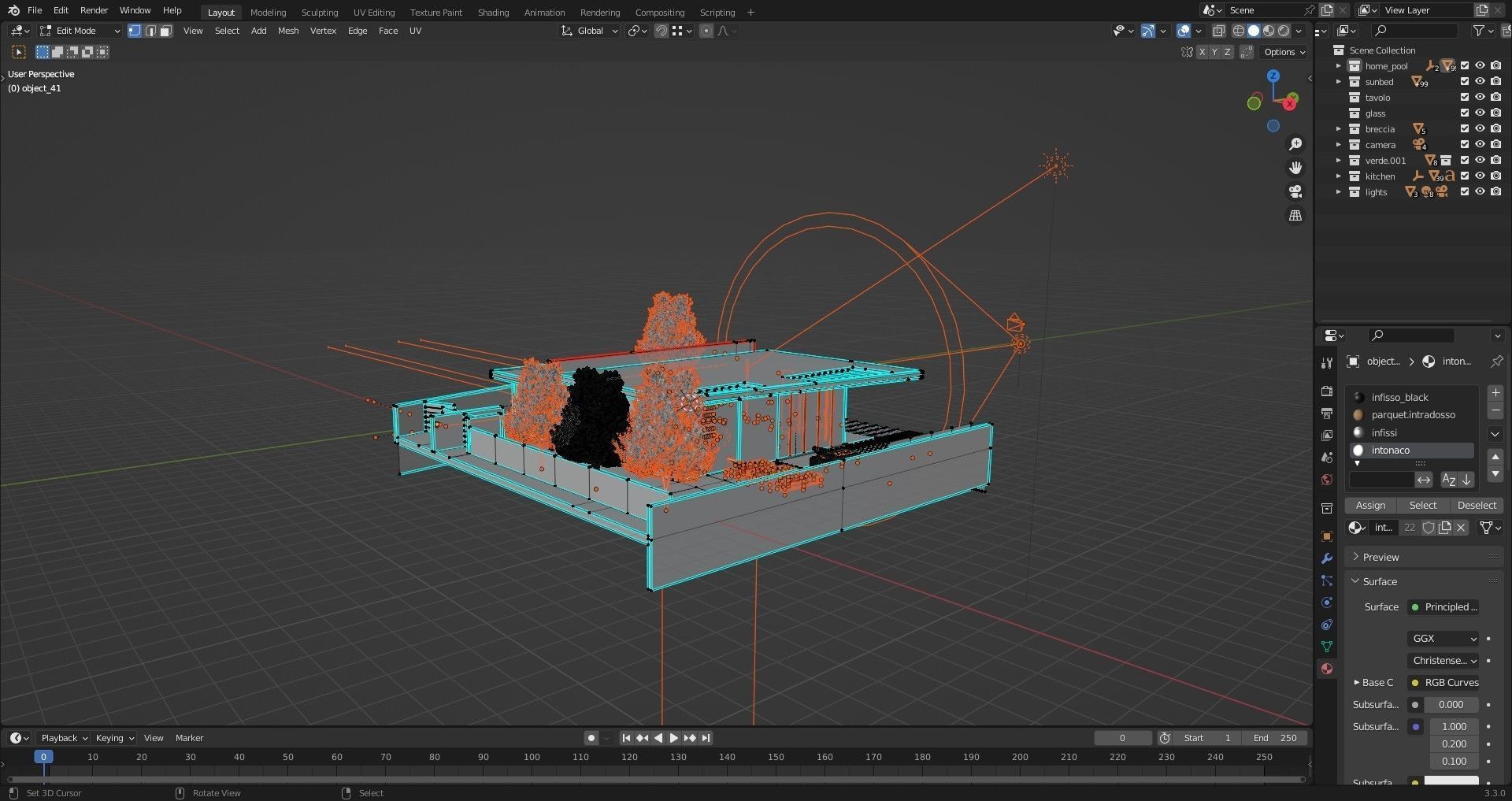Select material preview shading
Screen dimensions: 1512x801
click(1269, 31)
